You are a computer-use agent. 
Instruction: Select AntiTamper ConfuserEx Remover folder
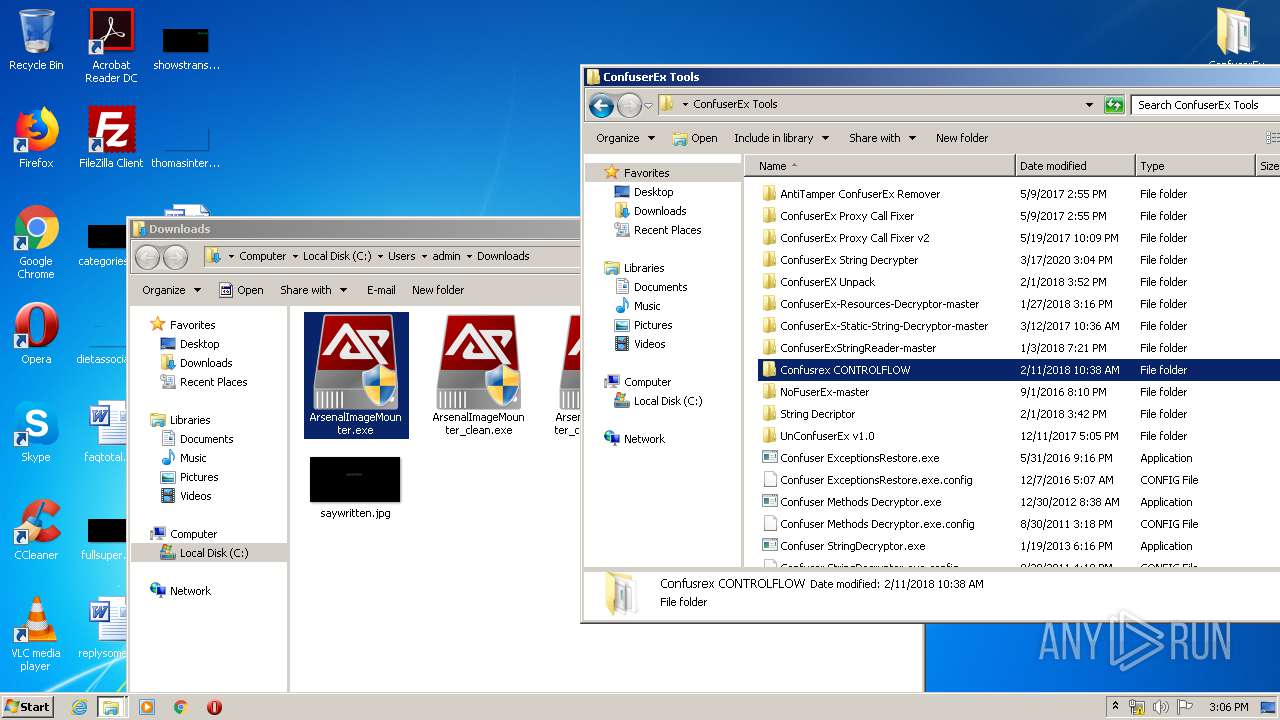pyautogui.click(x=860, y=194)
